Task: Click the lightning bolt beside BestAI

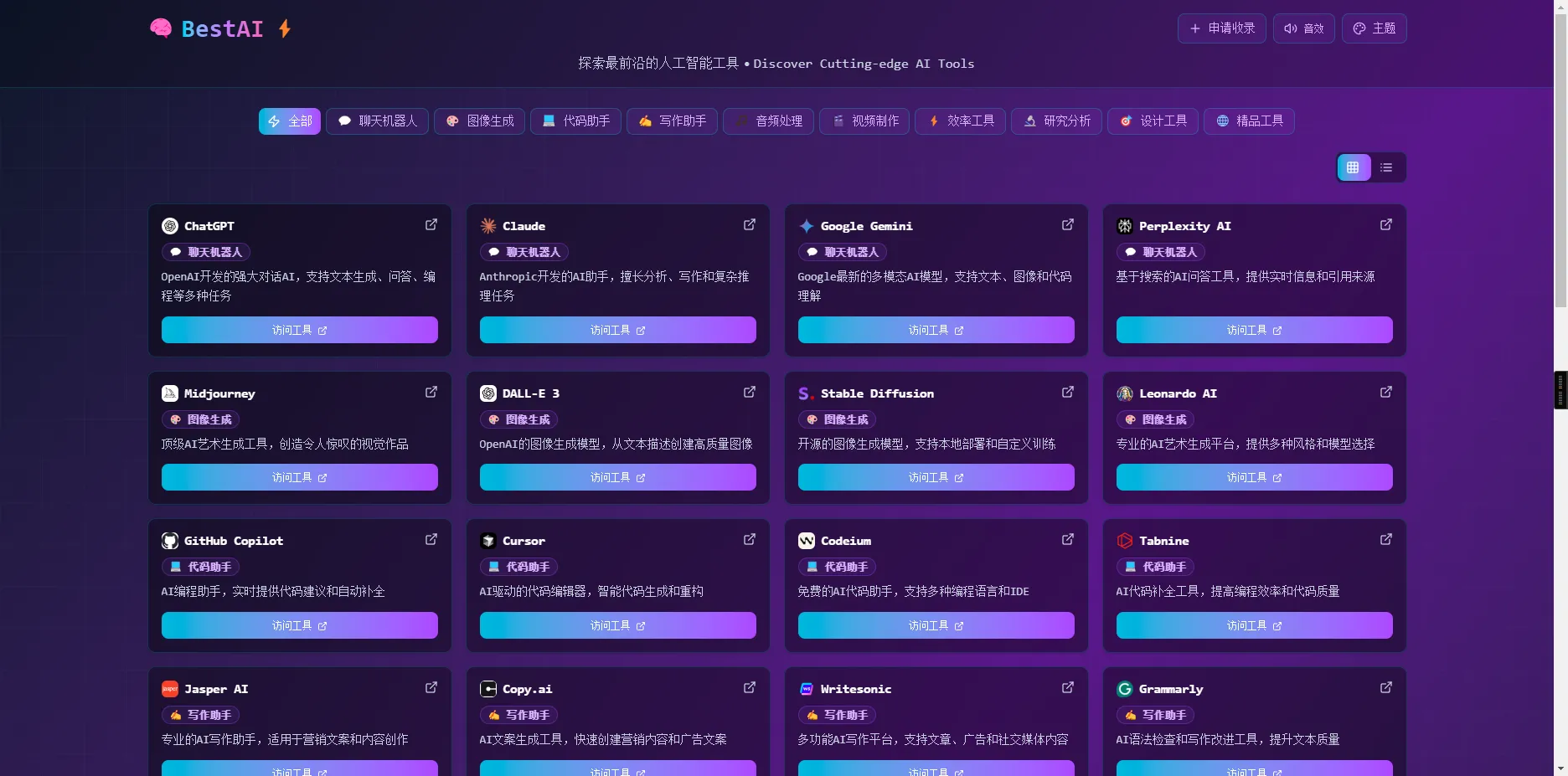Action: (x=285, y=28)
